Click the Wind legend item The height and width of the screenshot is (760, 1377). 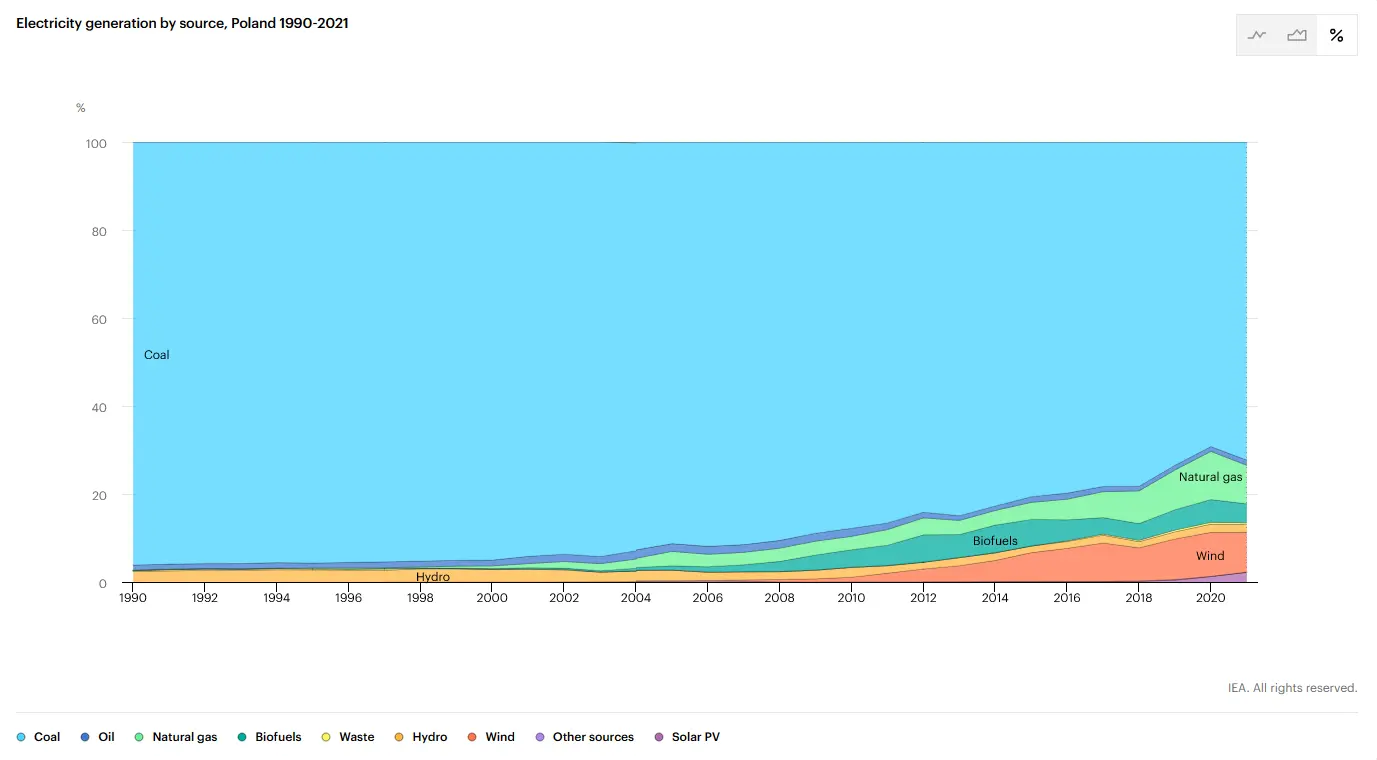[x=492, y=737]
